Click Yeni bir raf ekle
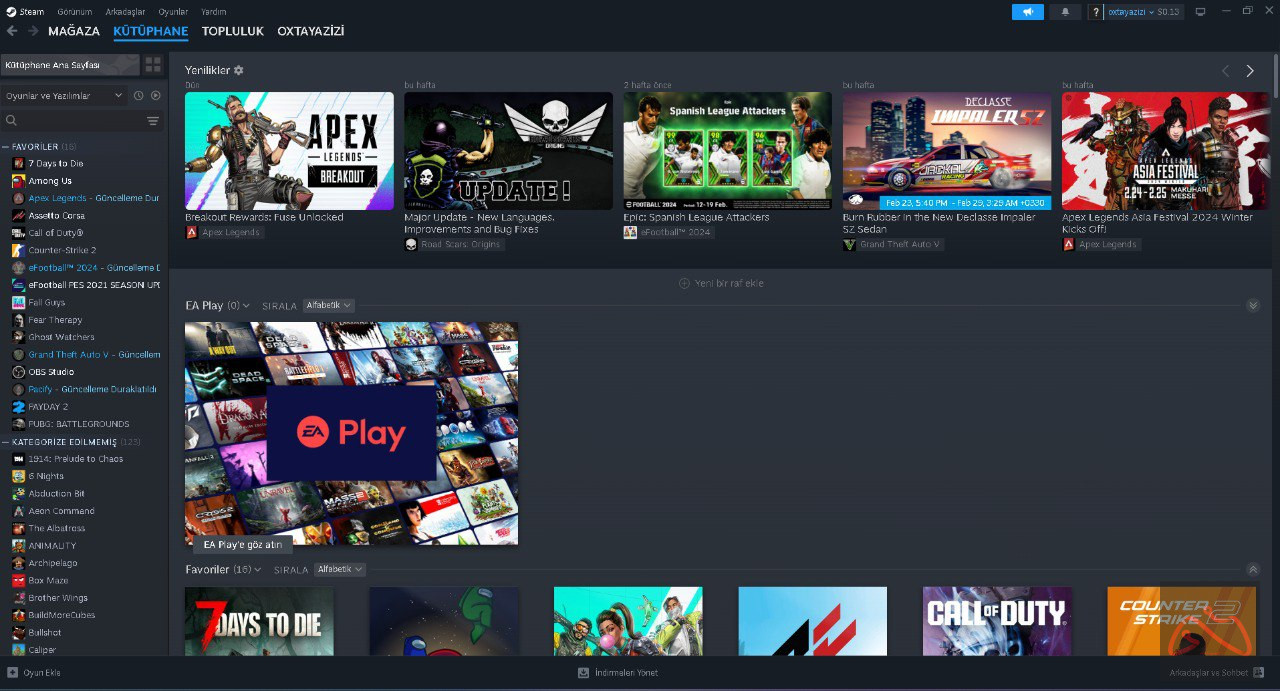The image size is (1280, 691). [x=721, y=283]
